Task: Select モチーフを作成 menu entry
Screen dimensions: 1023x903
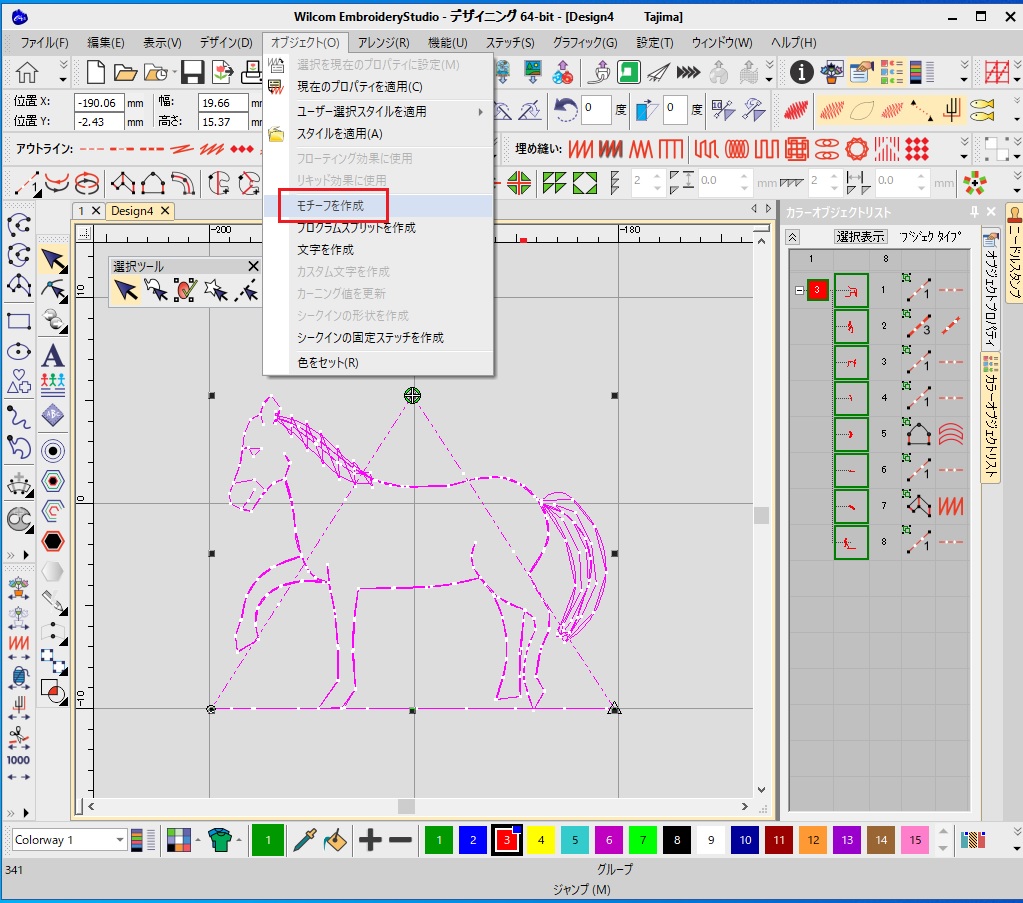Action: pos(378,206)
